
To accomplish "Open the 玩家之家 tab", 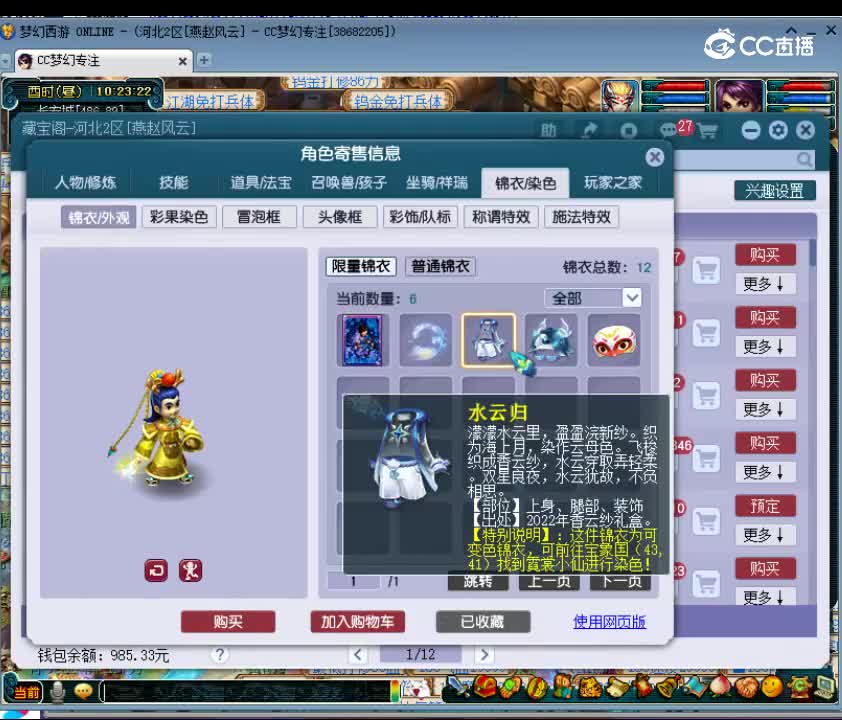I will click(x=613, y=183).
